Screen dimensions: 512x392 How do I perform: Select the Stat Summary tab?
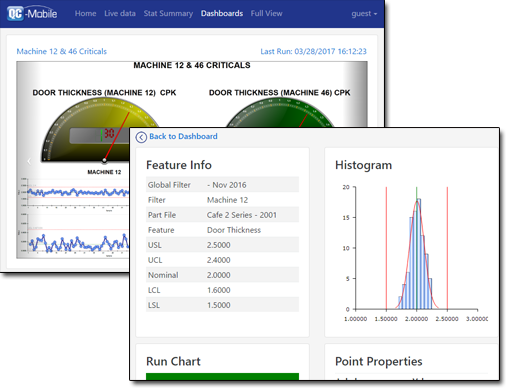tap(168, 14)
